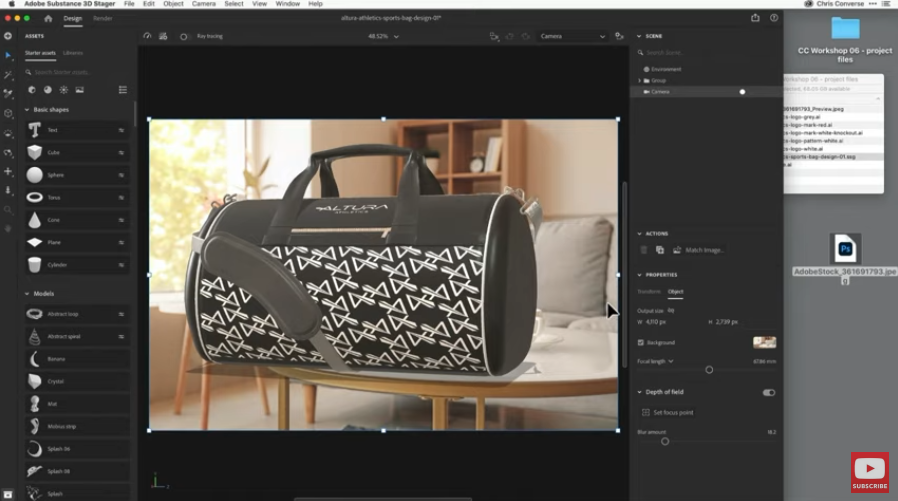The height and width of the screenshot is (501, 898).
Task: Click the Sphere basic shape
Action: 77,175
